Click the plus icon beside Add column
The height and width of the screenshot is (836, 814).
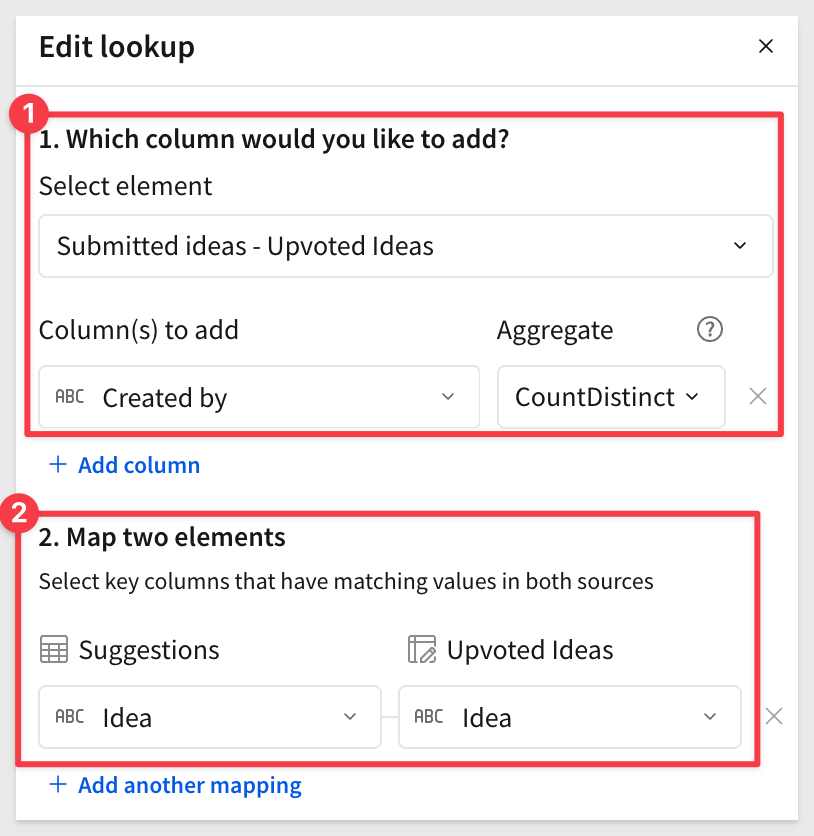(58, 465)
